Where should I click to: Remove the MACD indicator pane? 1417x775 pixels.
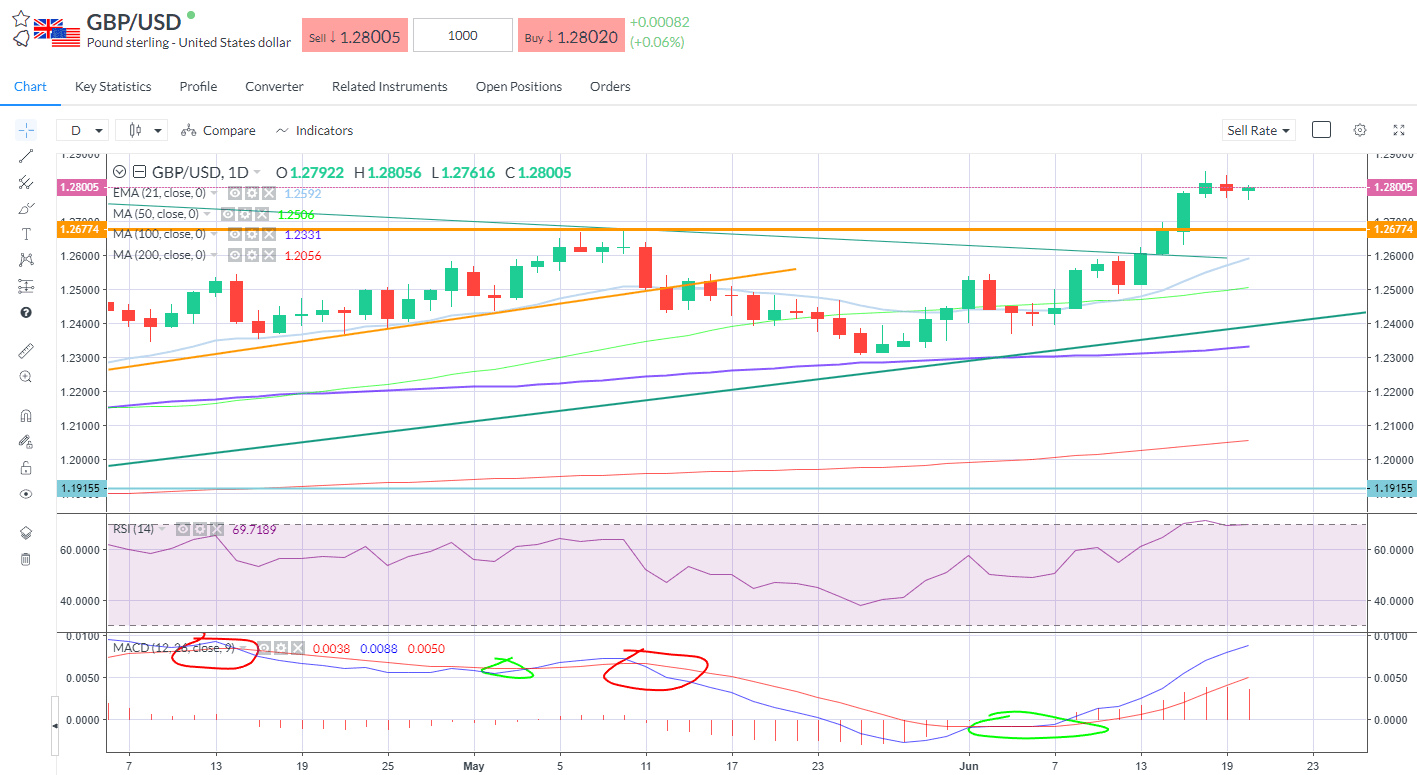pos(298,648)
